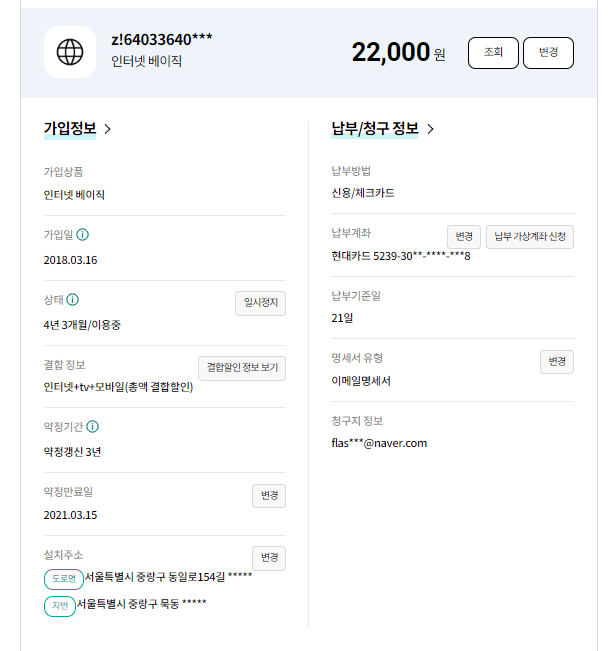Image resolution: width=610 pixels, height=651 pixels.
Task: Click the 일시정지 button
Action: coord(259,303)
